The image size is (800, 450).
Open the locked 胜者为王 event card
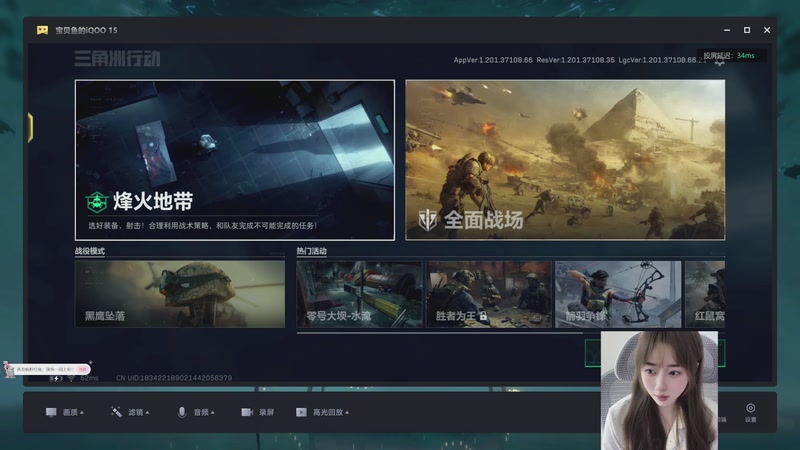[x=489, y=294]
